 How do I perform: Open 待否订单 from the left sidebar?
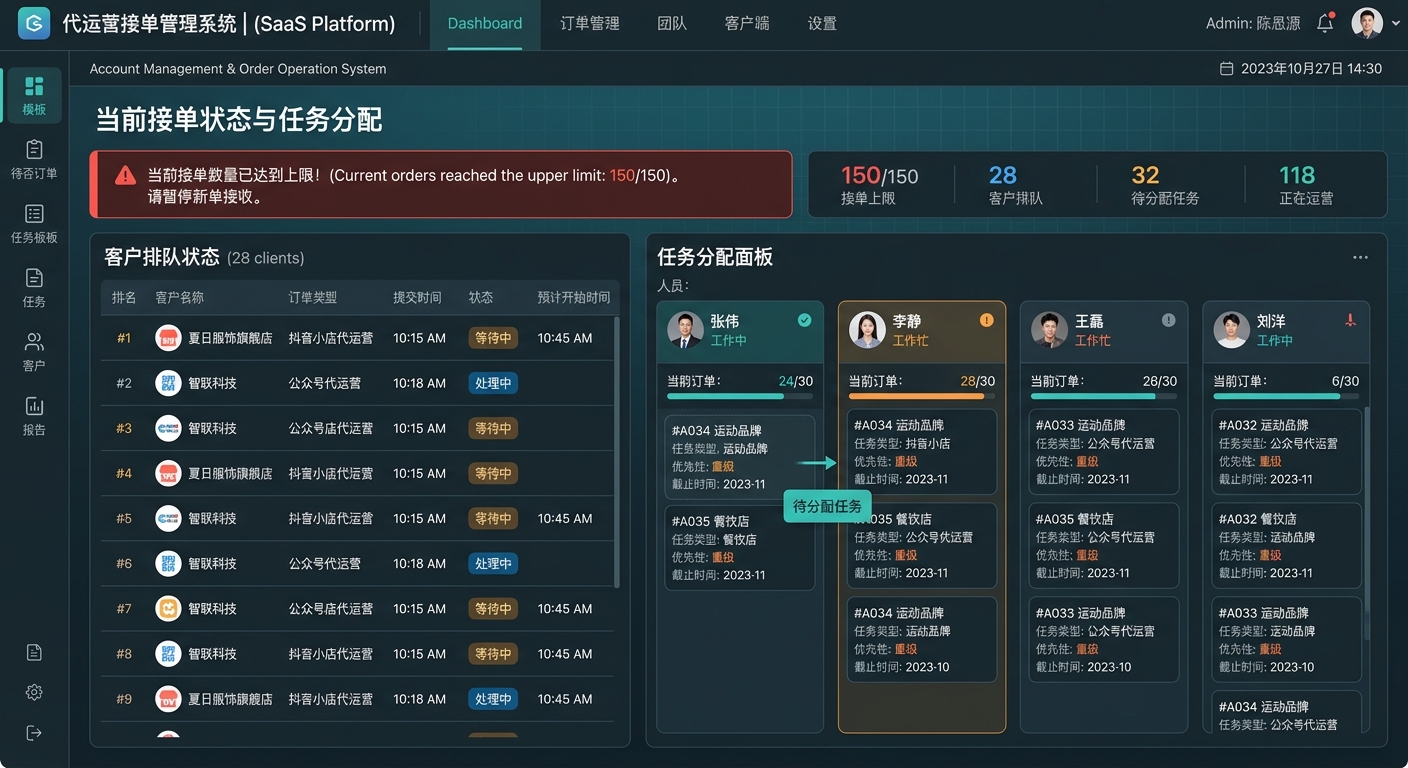pos(33,157)
